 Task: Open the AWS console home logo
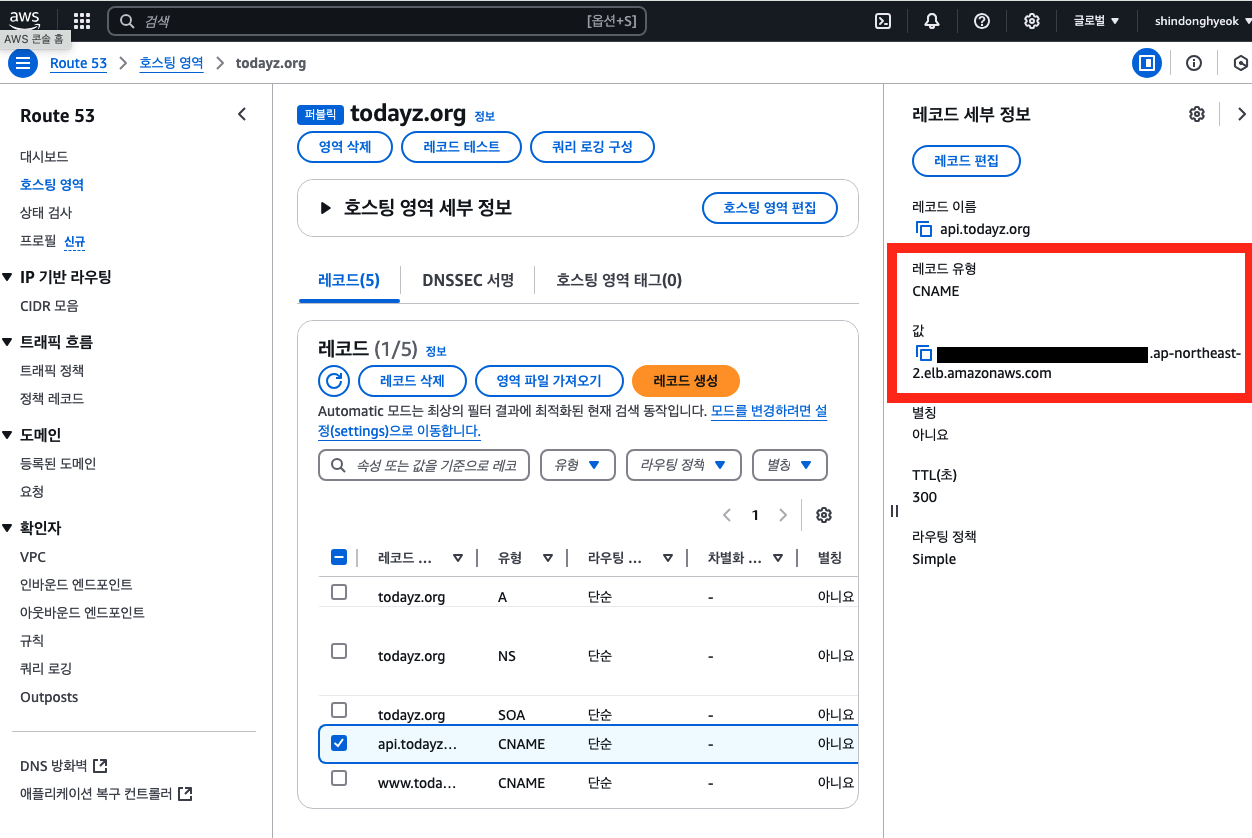25,20
